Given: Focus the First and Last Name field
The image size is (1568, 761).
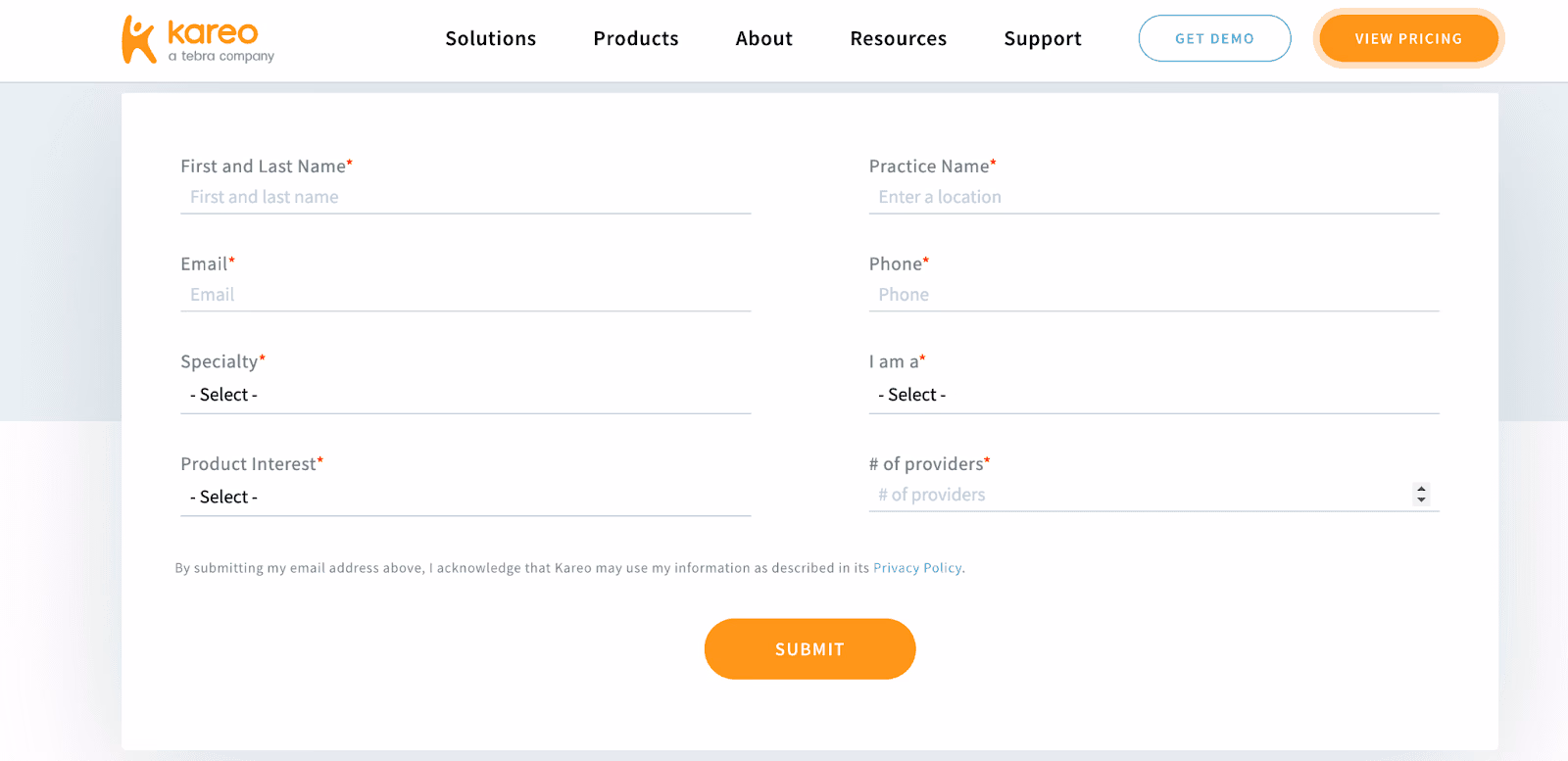Looking at the screenshot, I should [465, 197].
